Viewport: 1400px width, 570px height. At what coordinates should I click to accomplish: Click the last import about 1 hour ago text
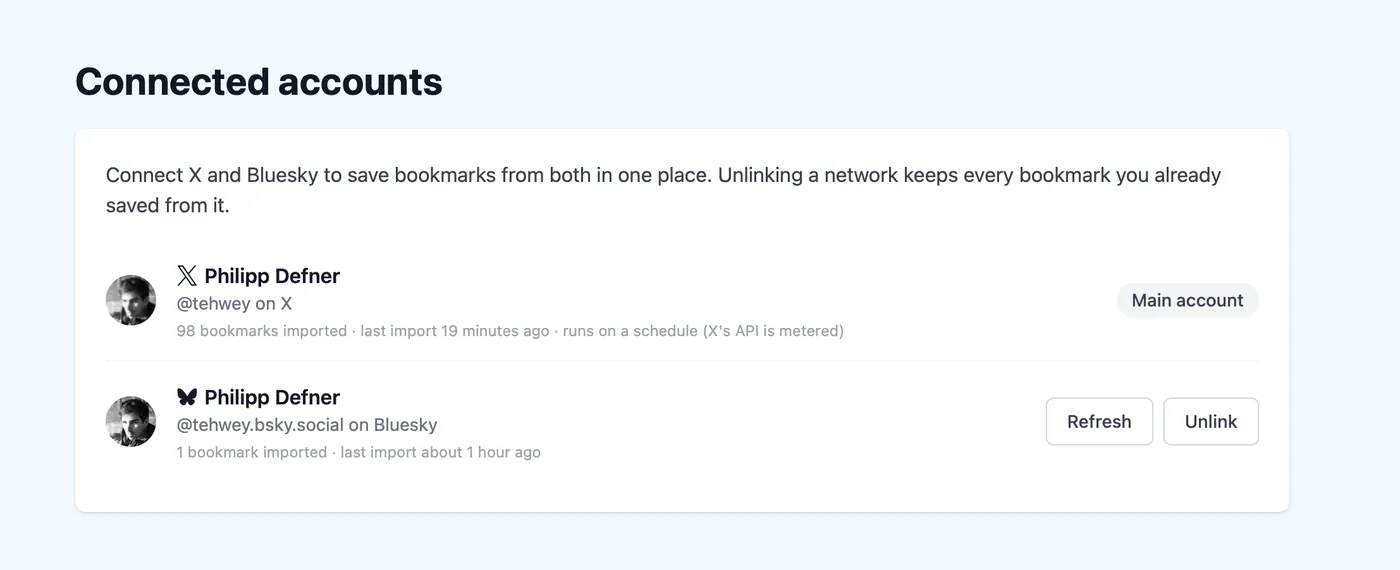click(x=440, y=452)
